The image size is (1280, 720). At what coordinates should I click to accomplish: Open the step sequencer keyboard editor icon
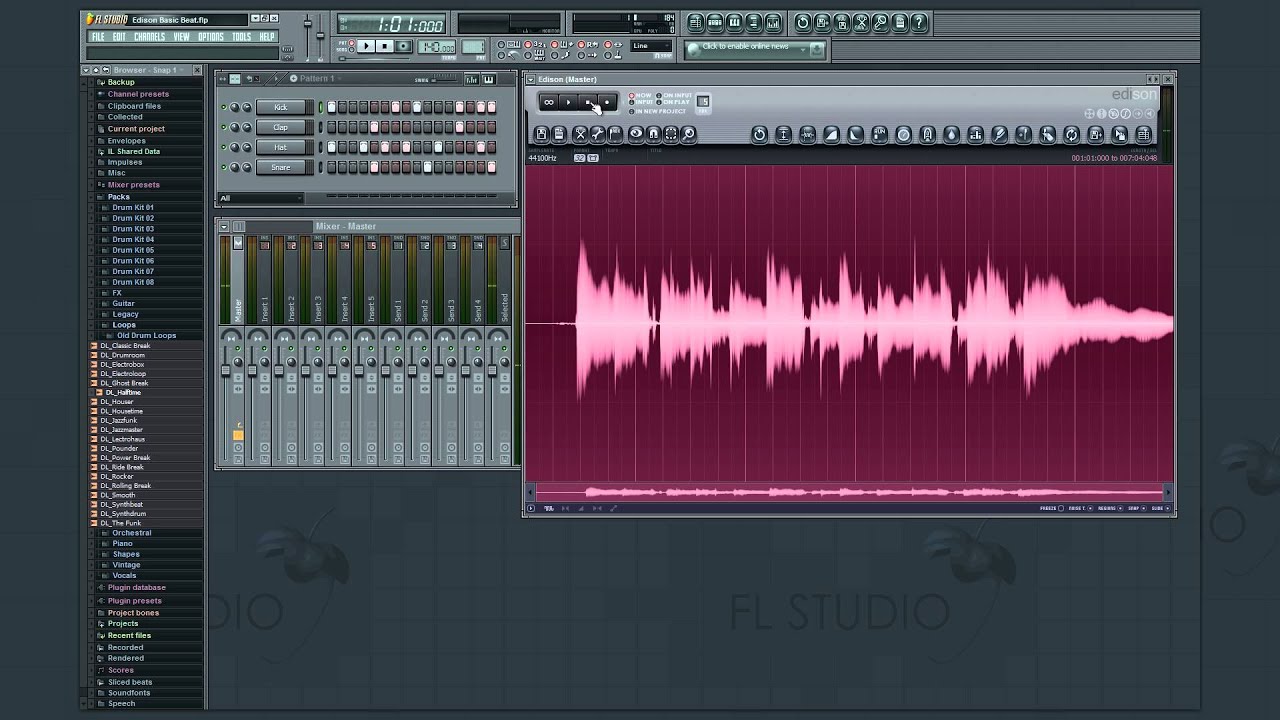(x=489, y=79)
